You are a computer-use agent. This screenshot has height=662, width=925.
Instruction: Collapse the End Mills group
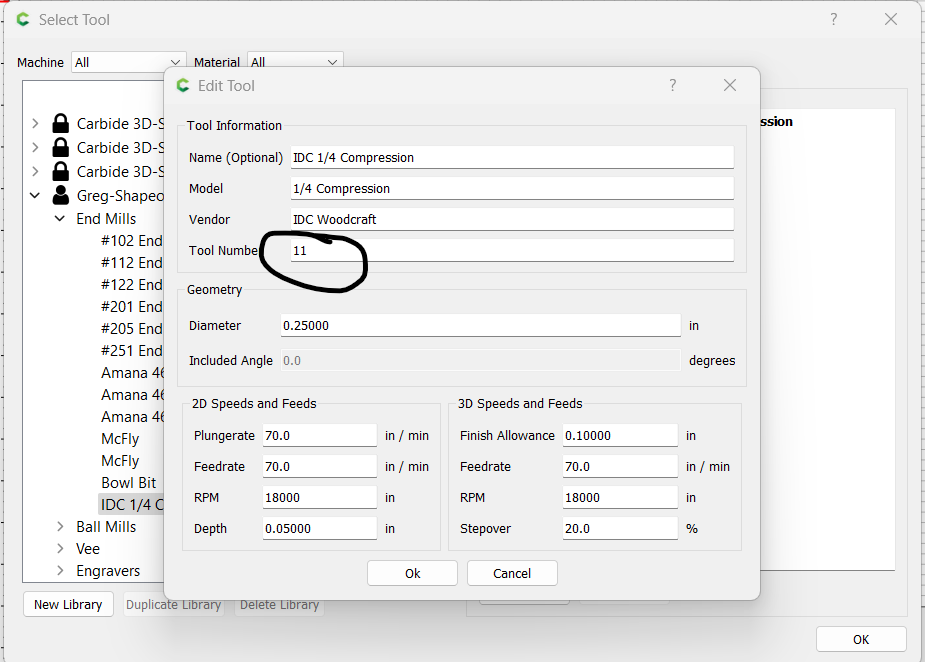click(60, 219)
